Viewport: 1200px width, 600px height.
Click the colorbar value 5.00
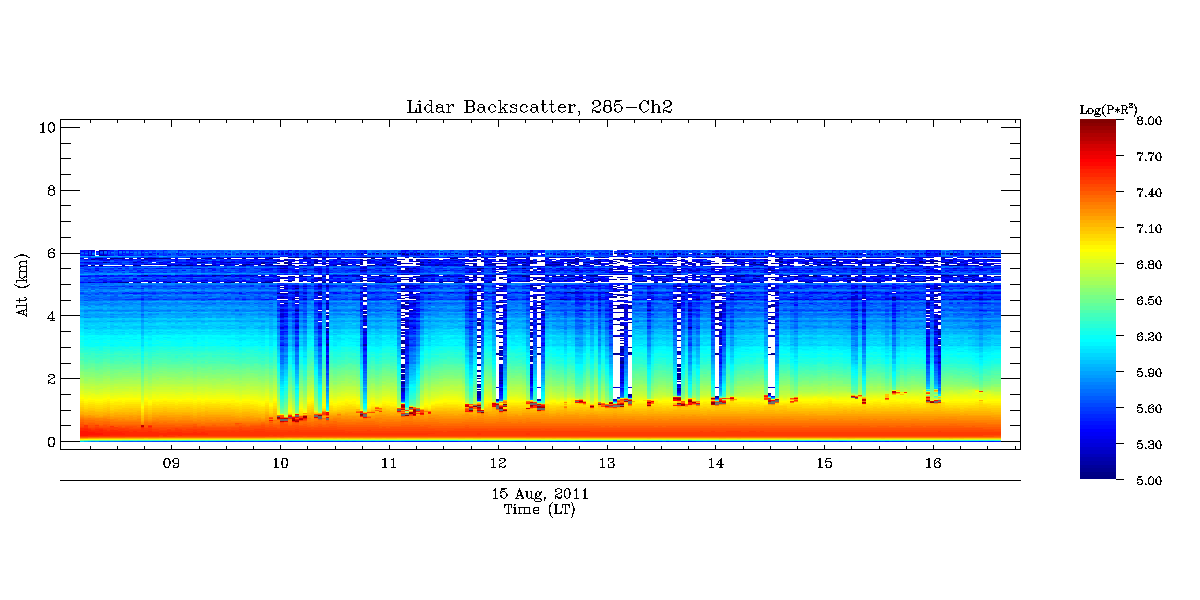coord(1149,481)
